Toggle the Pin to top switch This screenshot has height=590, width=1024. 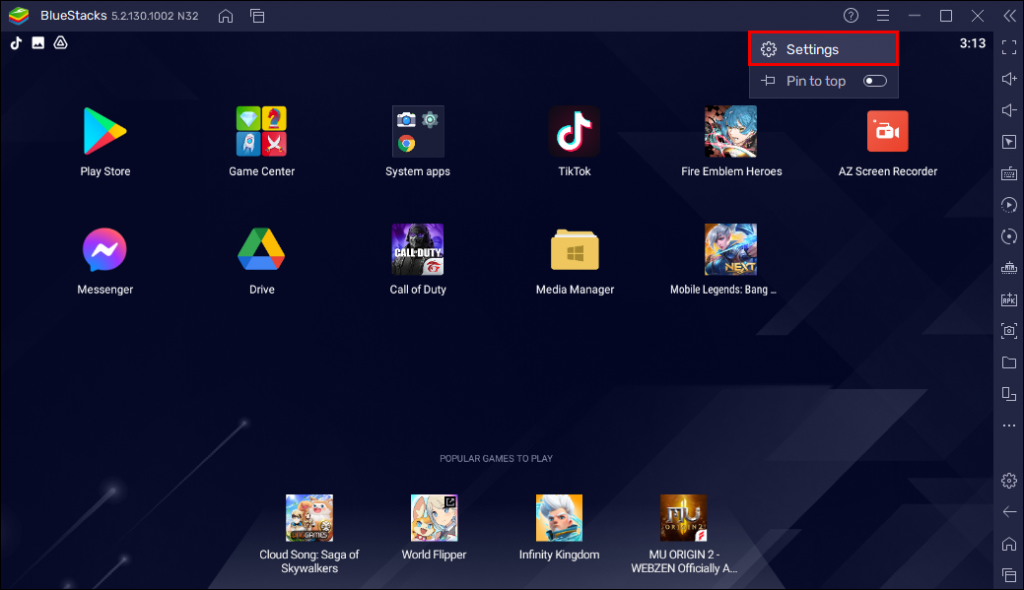[x=874, y=81]
